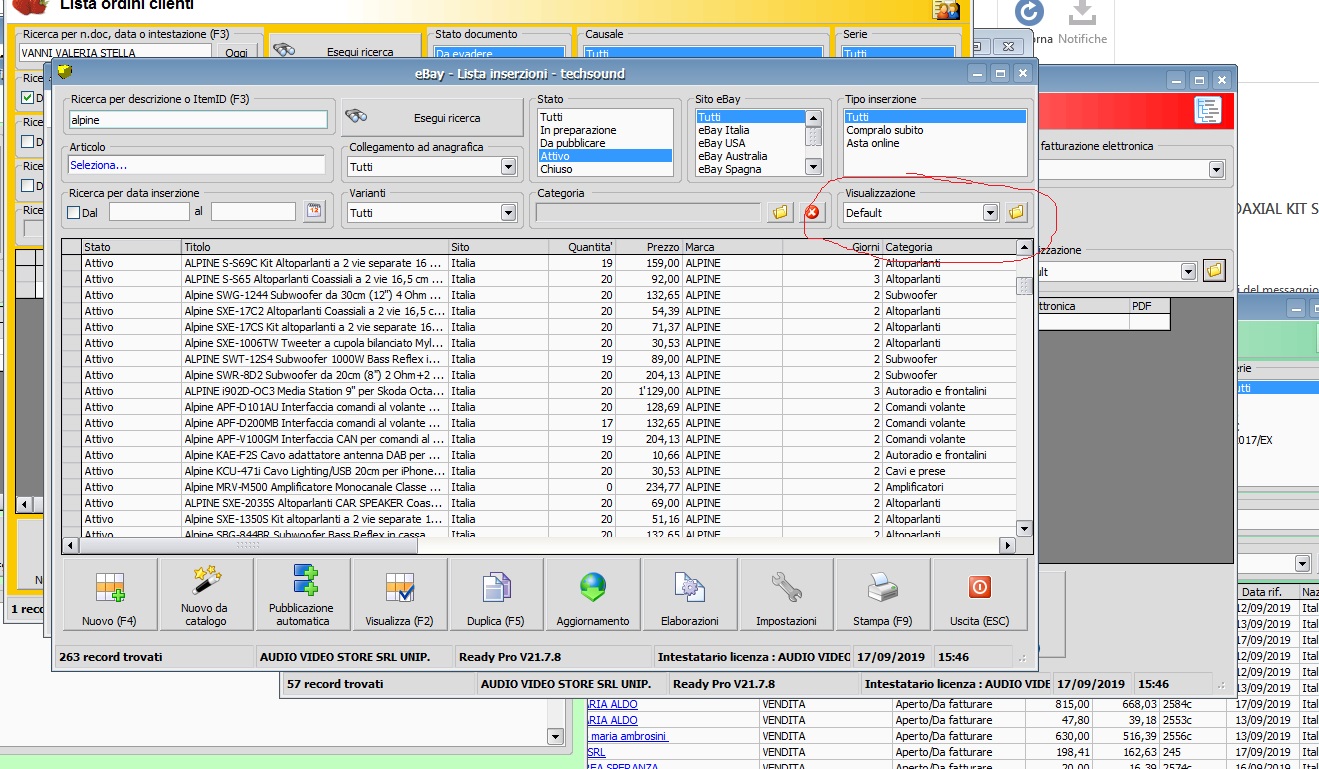Click vertical scrollbar down arrow of insertions table

click(1024, 529)
